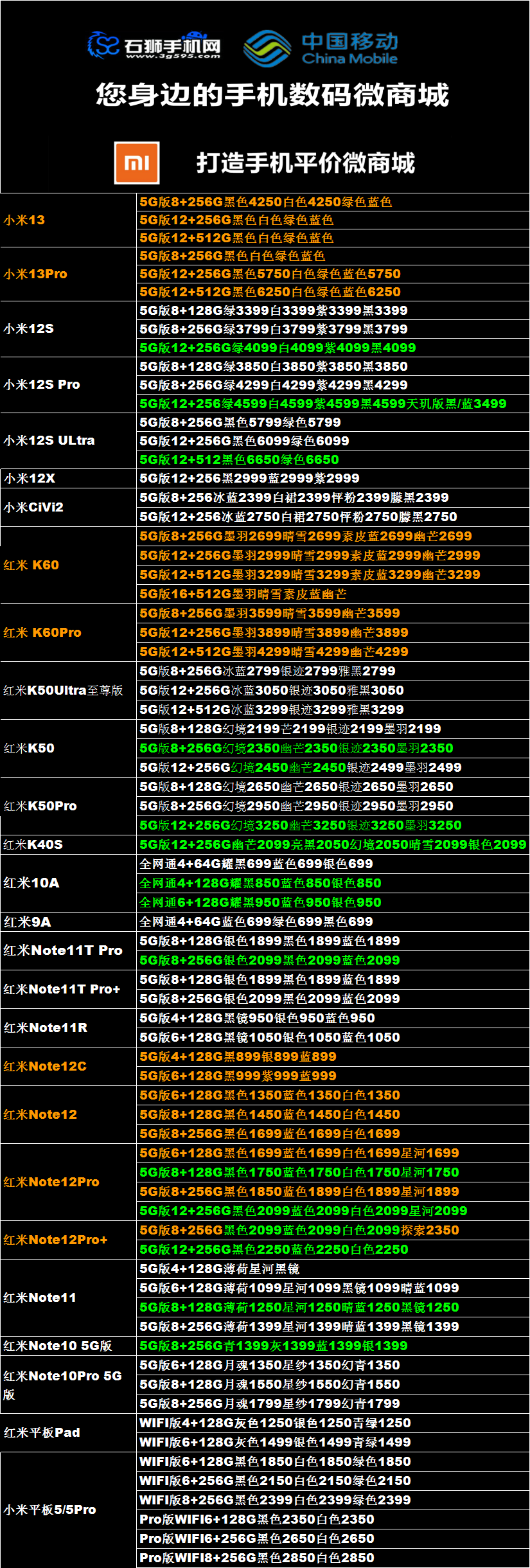
Task: Select the row ending "白色2099星河2099"
Action: coord(333,1211)
